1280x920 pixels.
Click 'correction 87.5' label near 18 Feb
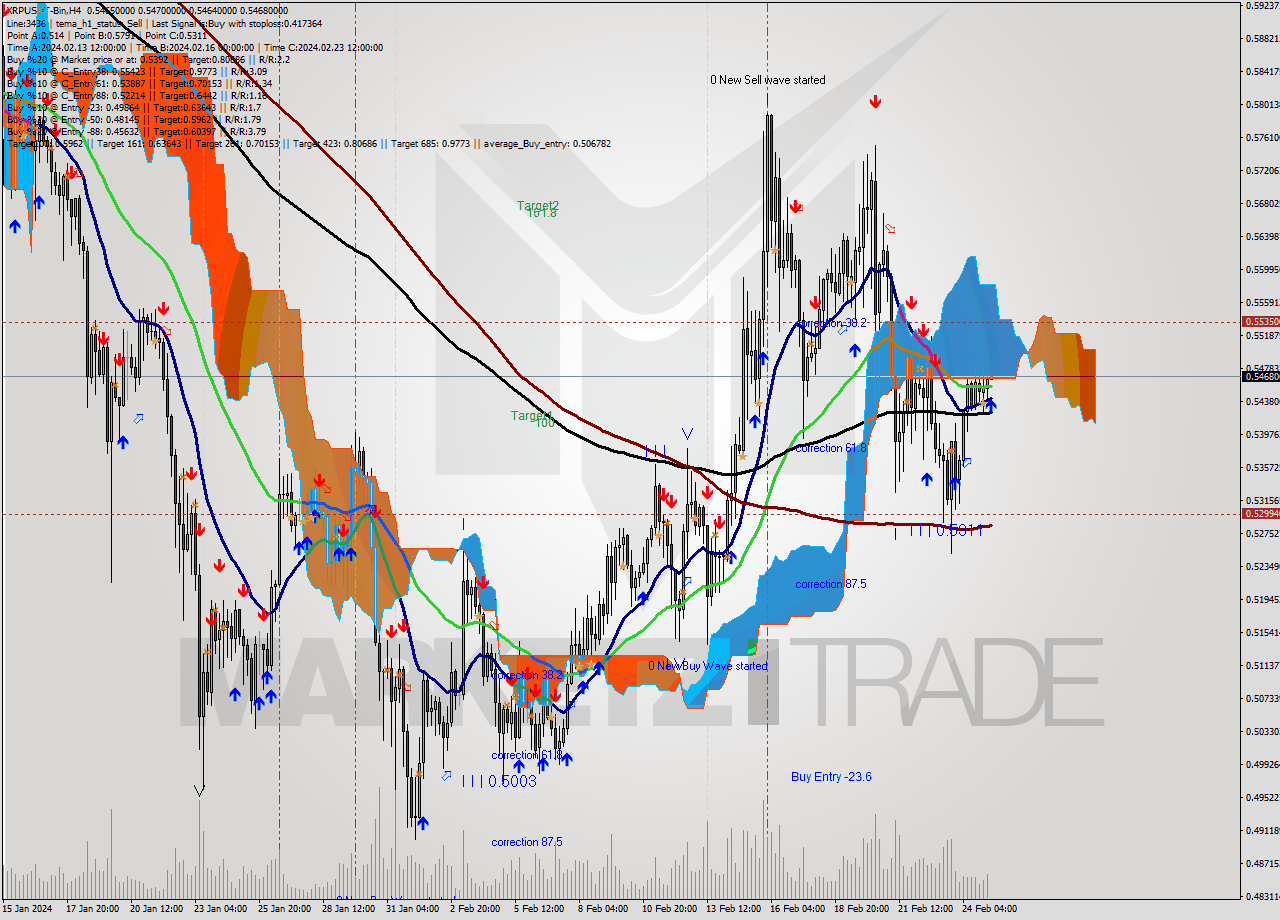click(x=831, y=584)
